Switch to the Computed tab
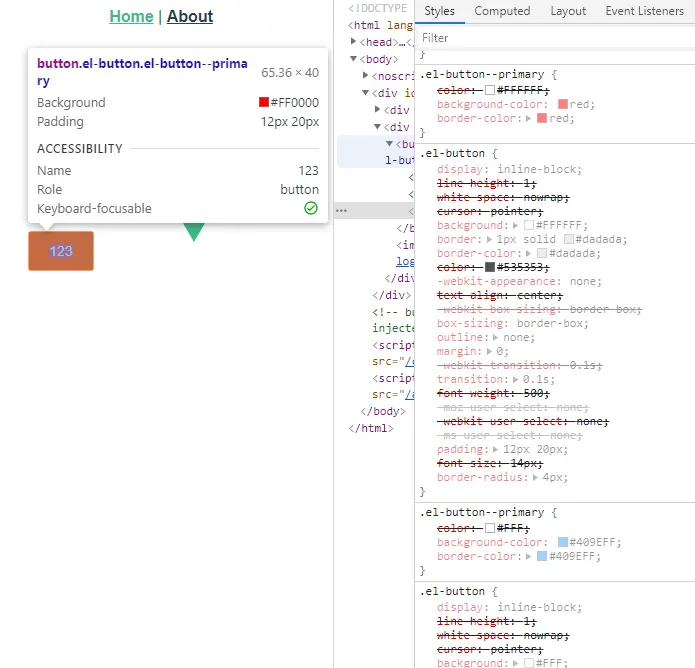The width and height of the screenshot is (695, 668). [x=502, y=11]
